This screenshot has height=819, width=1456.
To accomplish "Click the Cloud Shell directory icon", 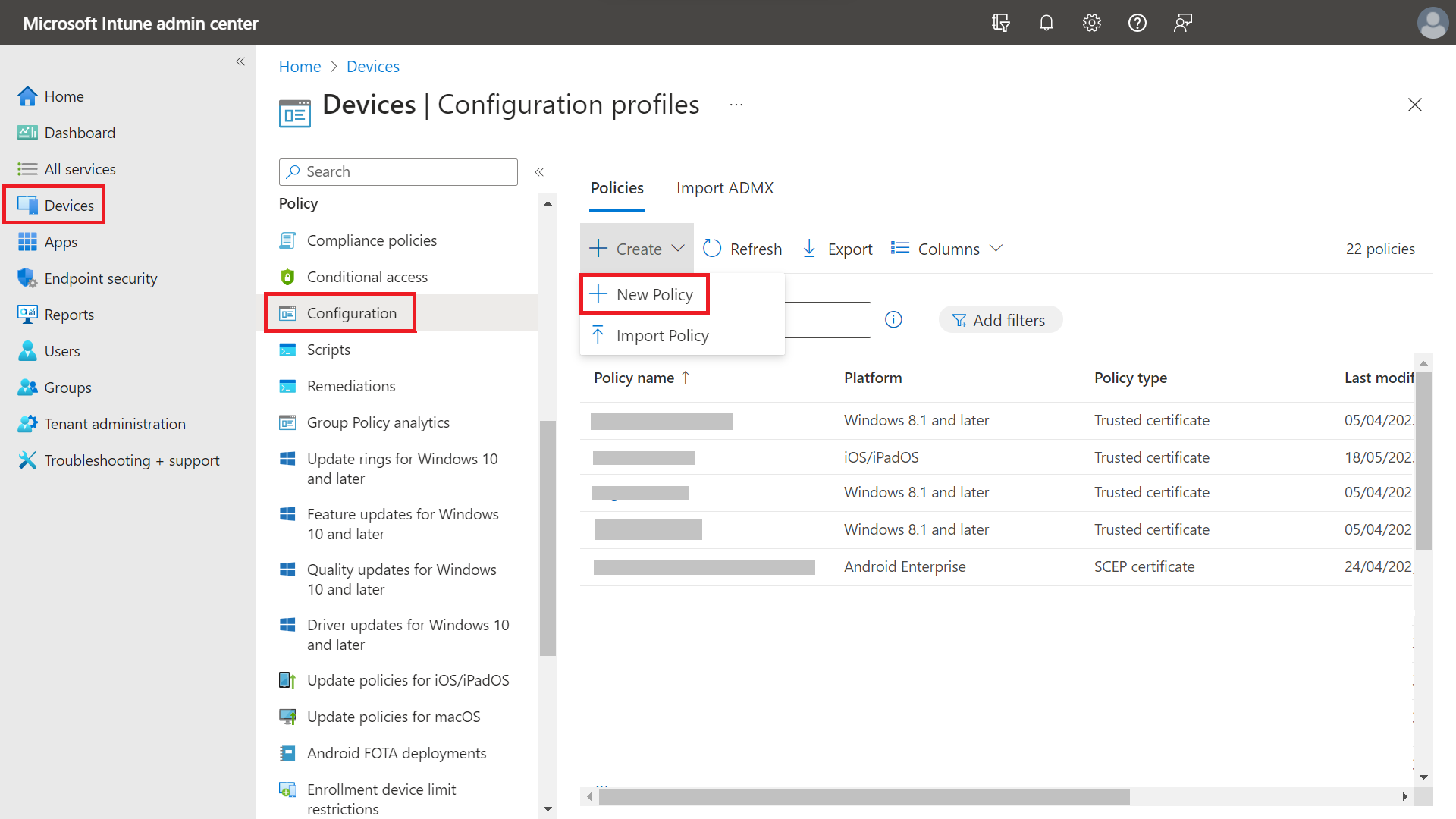I will [x=1000, y=23].
